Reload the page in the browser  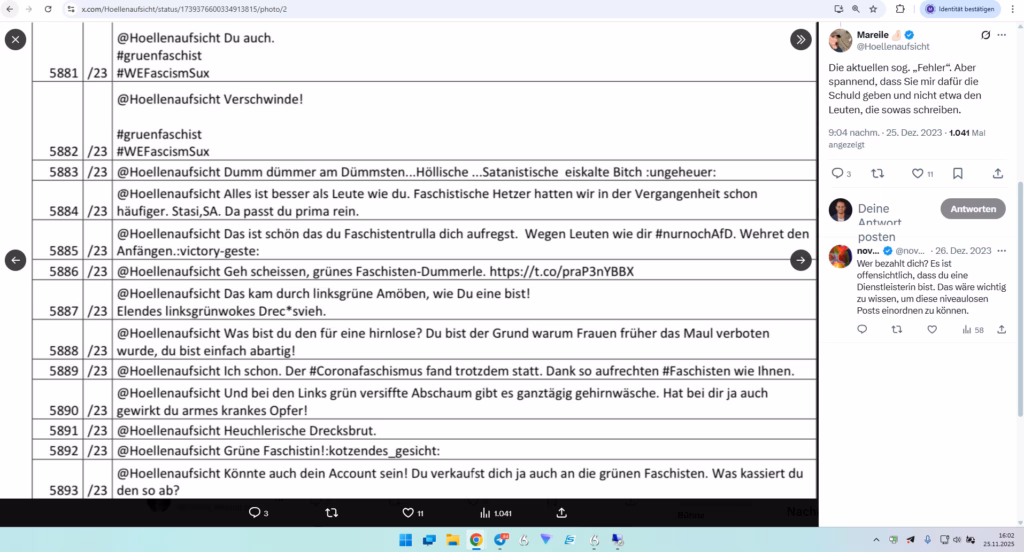coord(48,8)
